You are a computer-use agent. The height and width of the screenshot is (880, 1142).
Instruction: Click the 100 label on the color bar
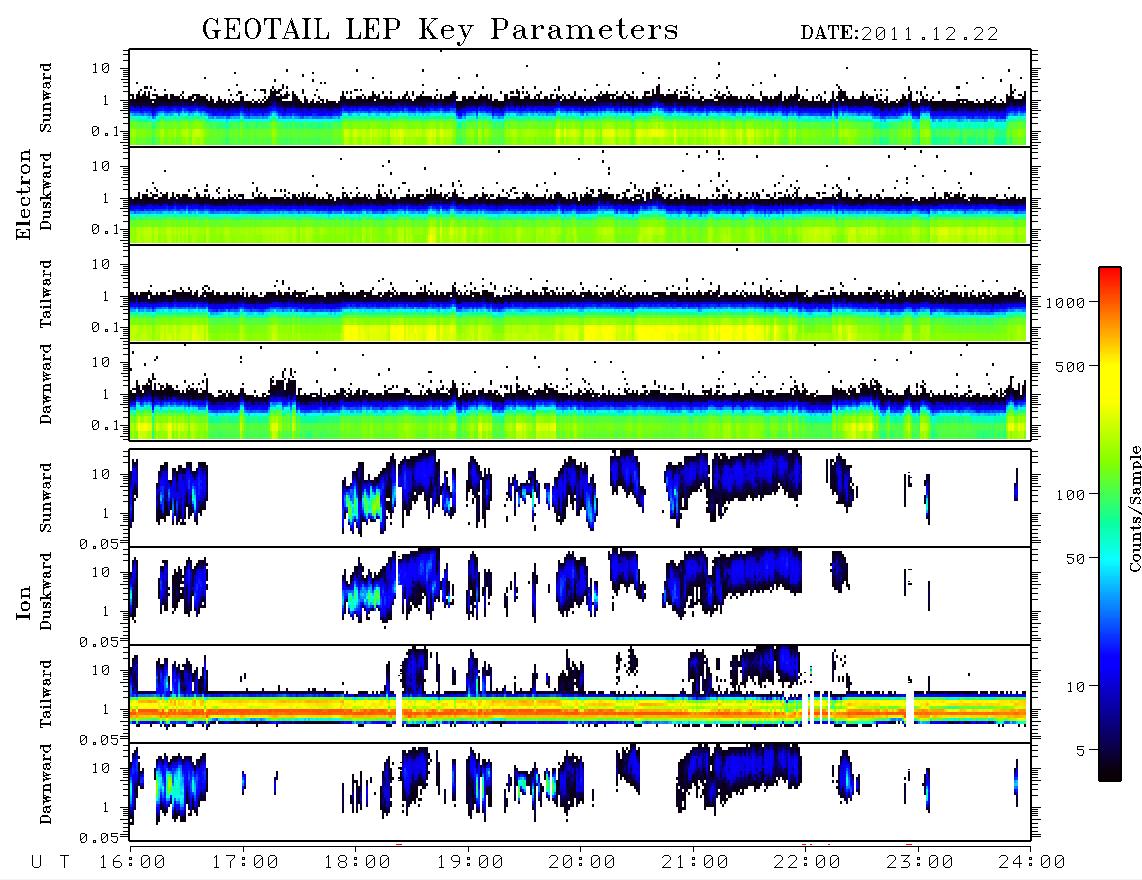1070,495
